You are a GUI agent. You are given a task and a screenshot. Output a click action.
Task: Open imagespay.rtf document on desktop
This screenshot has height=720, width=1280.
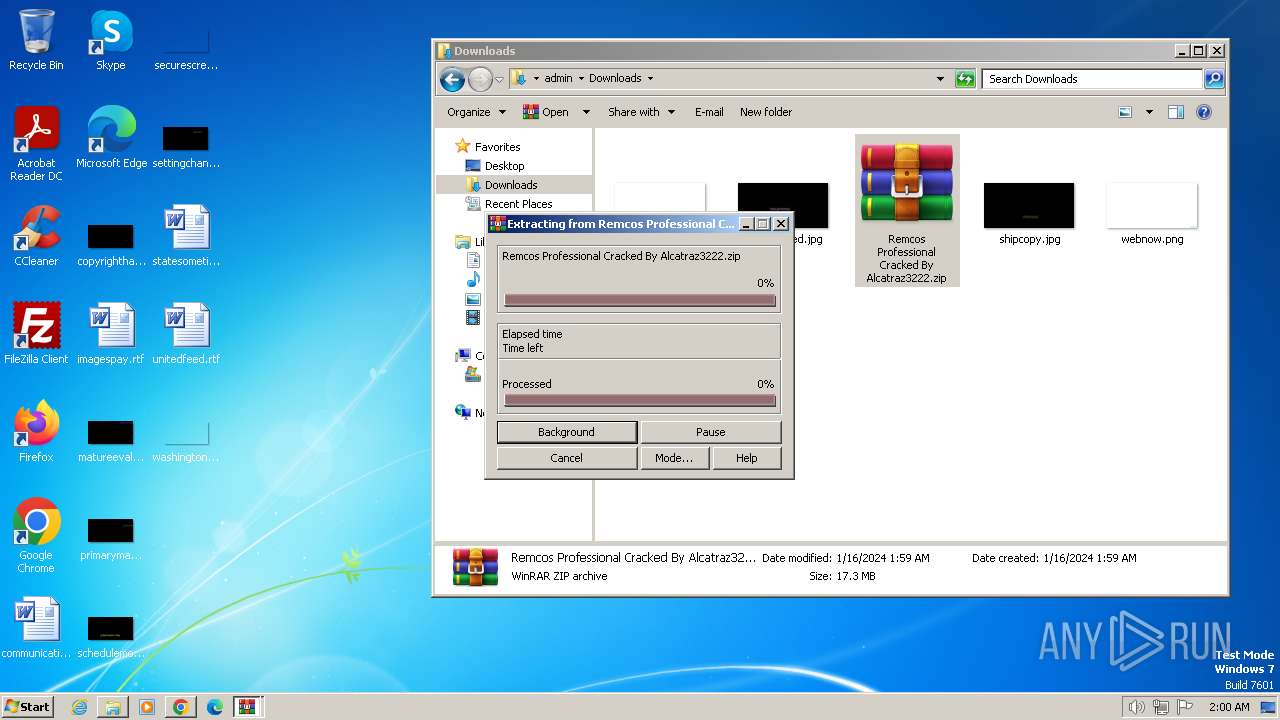[x=110, y=334]
